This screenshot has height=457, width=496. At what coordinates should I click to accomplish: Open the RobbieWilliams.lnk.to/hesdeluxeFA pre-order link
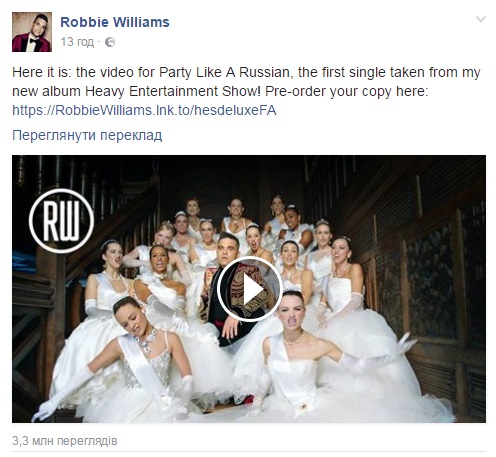click(144, 110)
